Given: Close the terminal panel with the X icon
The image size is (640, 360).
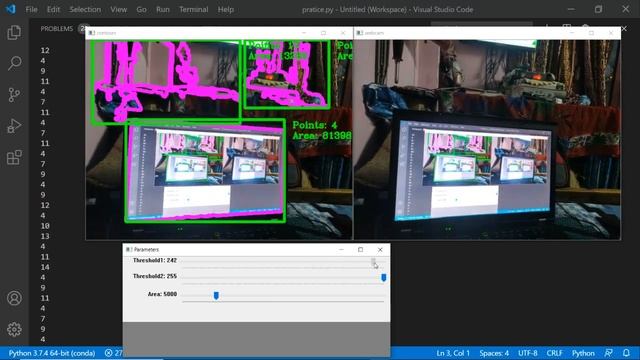Looking at the screenshot, I should click(624, 29).
